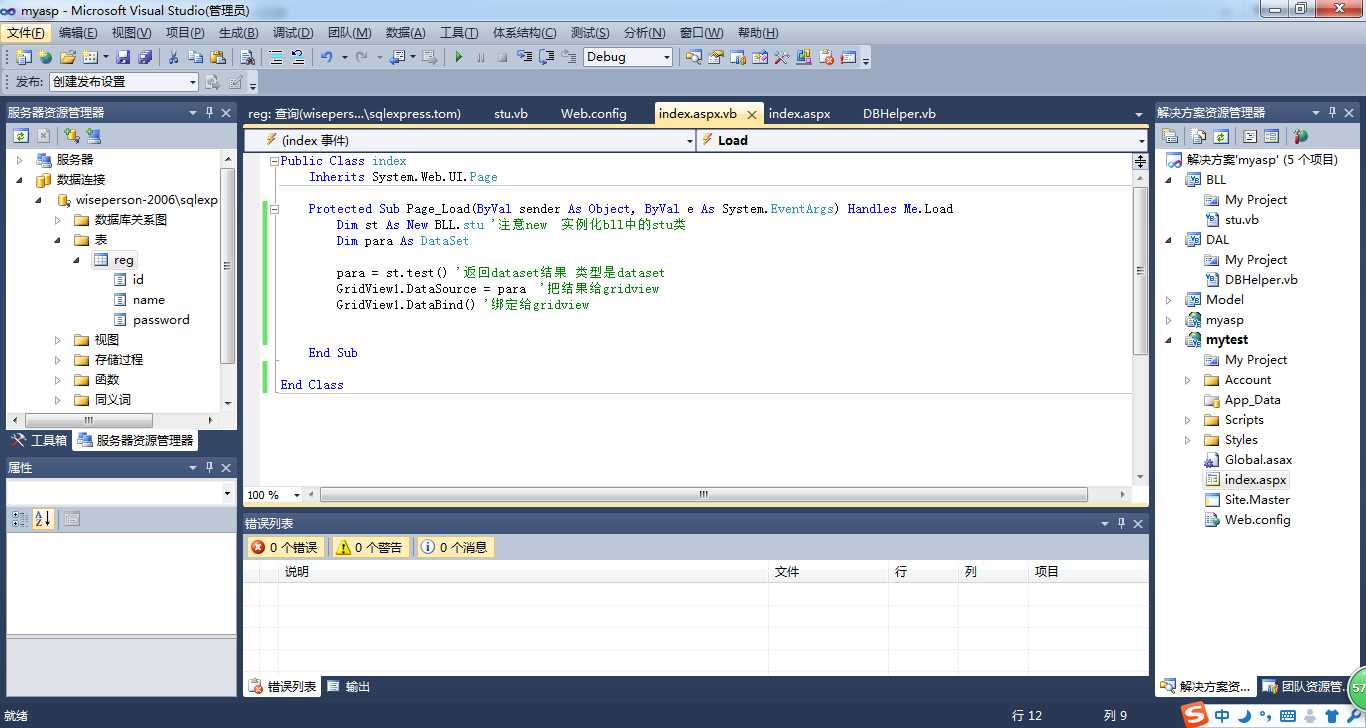Viewport: 1366px width, 728px height.
Task: Open the Toolbox via the hammer-wrench icon
Action: [x=781, y=57]
